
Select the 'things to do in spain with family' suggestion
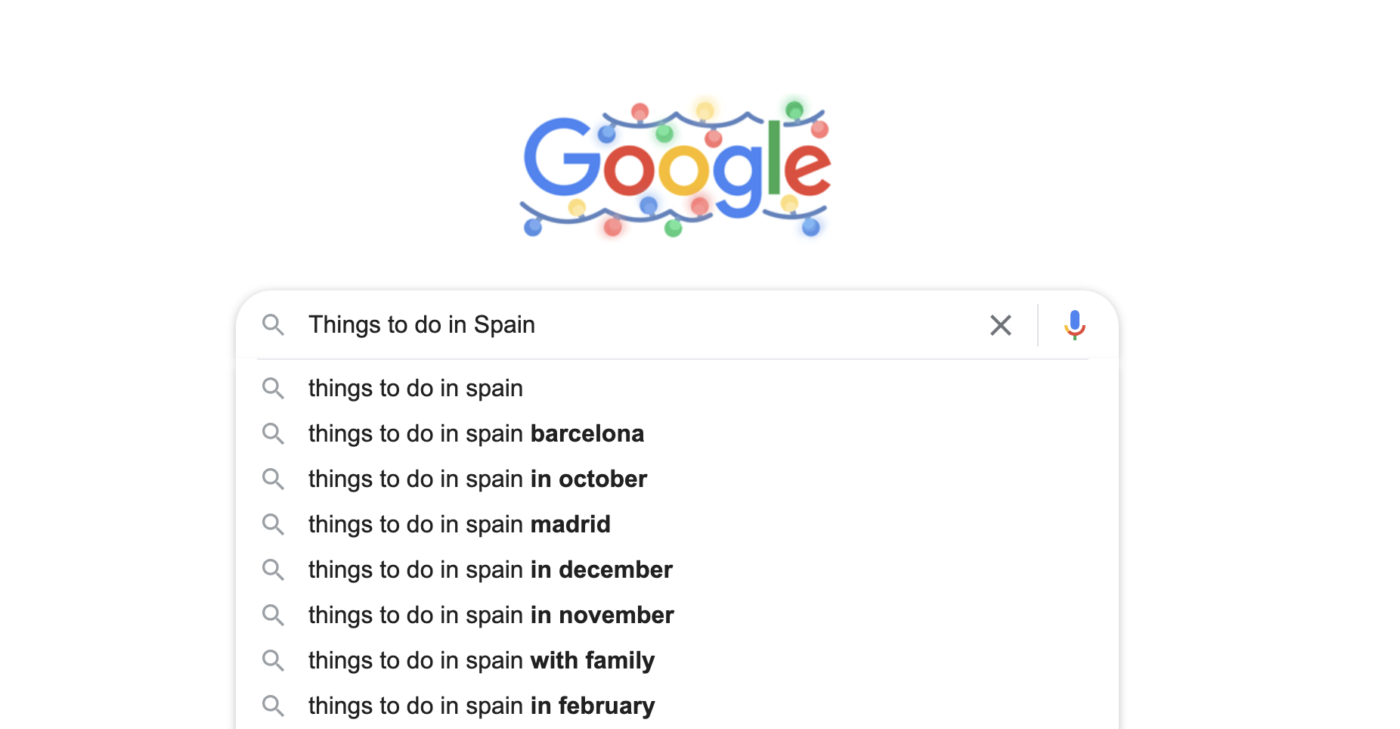[x=480, y=660]
